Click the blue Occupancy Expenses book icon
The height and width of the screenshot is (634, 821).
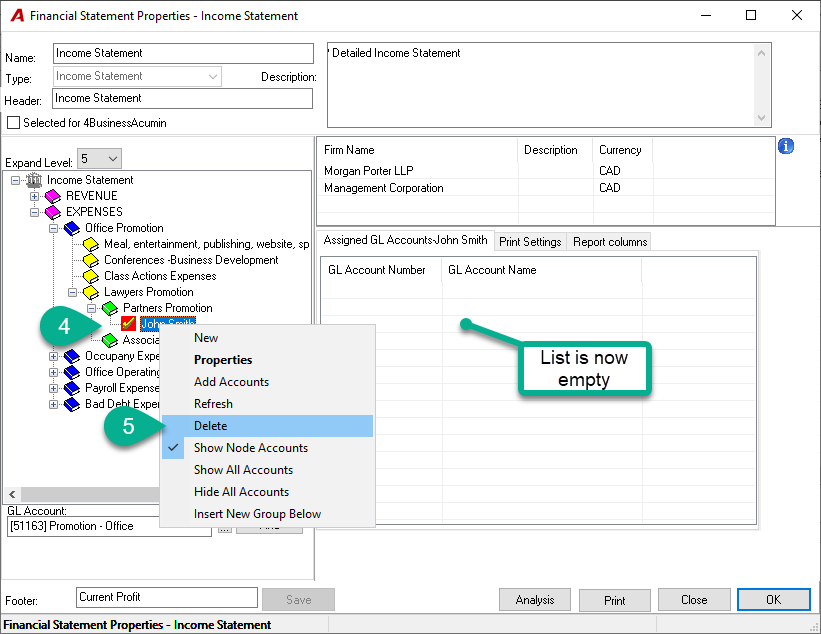pyautogui.click(x=72, y=357)
